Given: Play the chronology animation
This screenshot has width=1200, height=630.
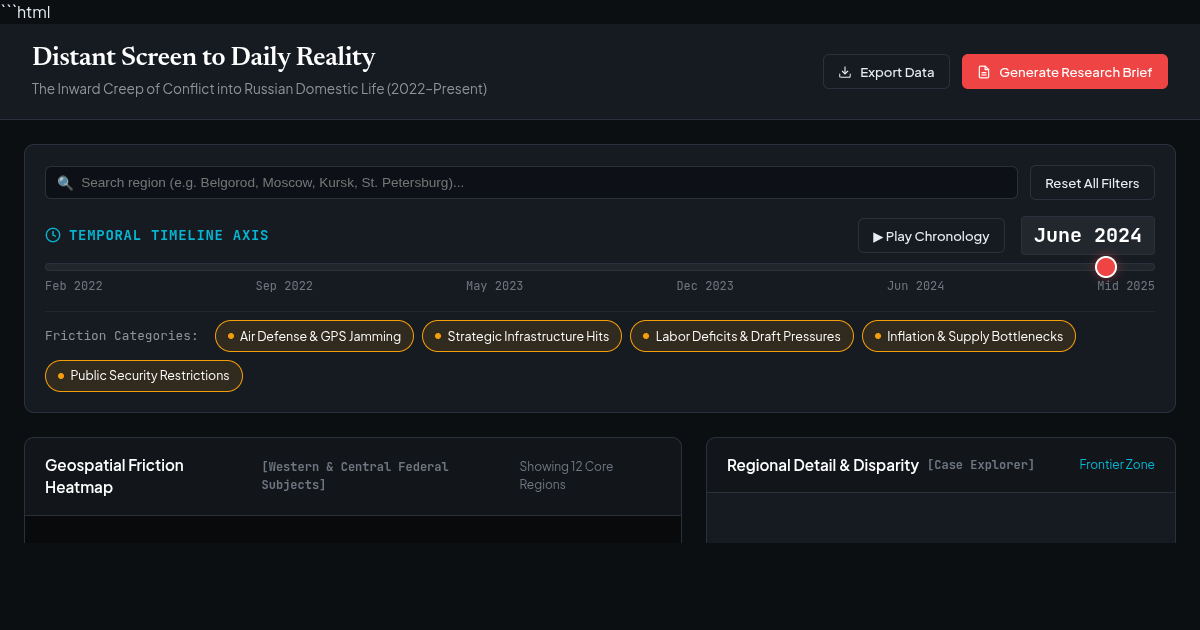Looking at the screenshot, I should coord(931,236).
